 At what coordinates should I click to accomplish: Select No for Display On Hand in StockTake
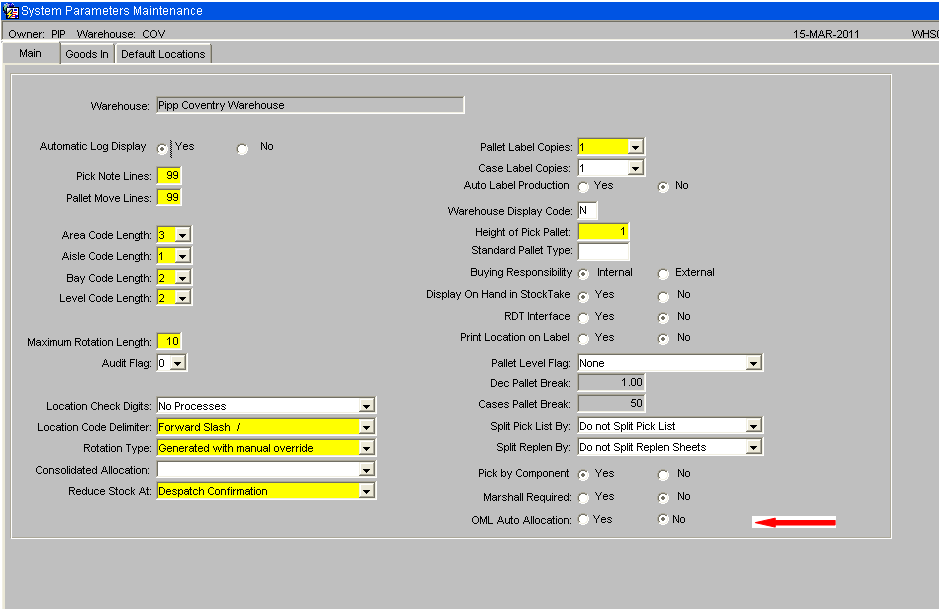(663, 296)
